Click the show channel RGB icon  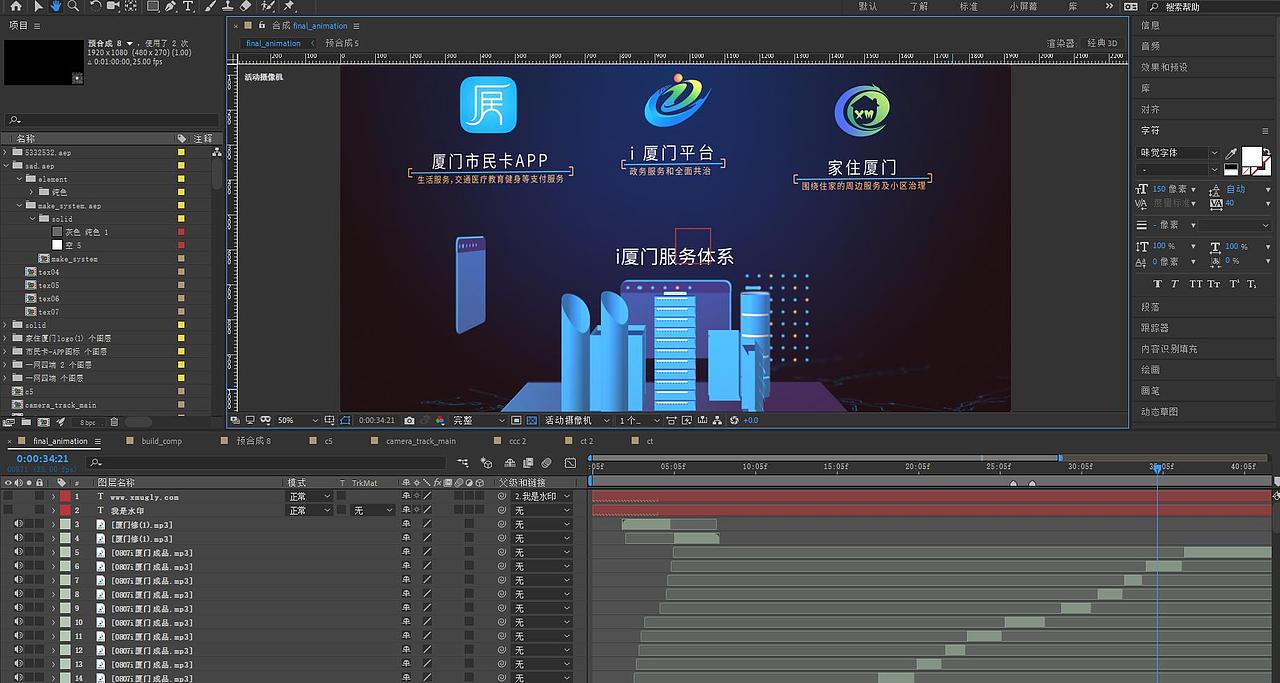pos(439,420)
